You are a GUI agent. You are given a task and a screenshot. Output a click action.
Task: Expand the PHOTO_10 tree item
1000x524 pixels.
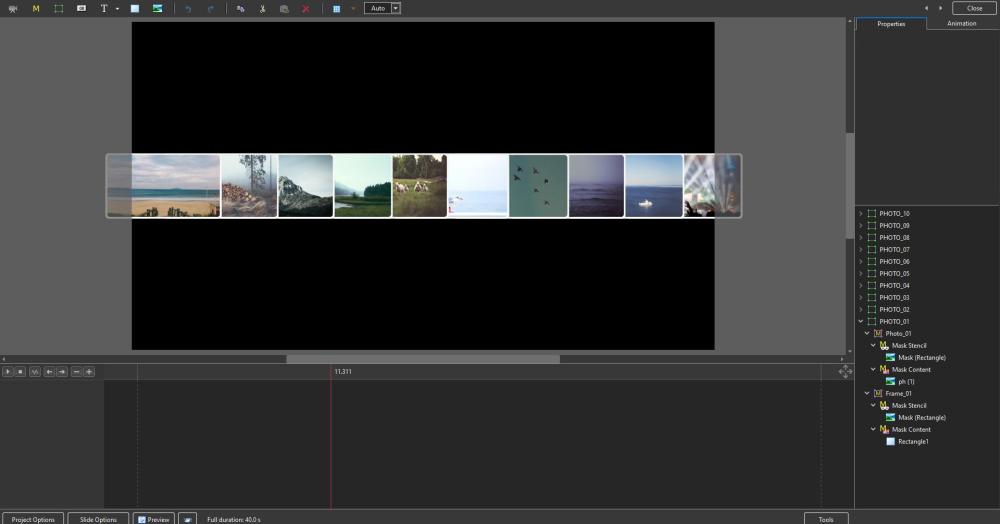(x=860, y=214)
